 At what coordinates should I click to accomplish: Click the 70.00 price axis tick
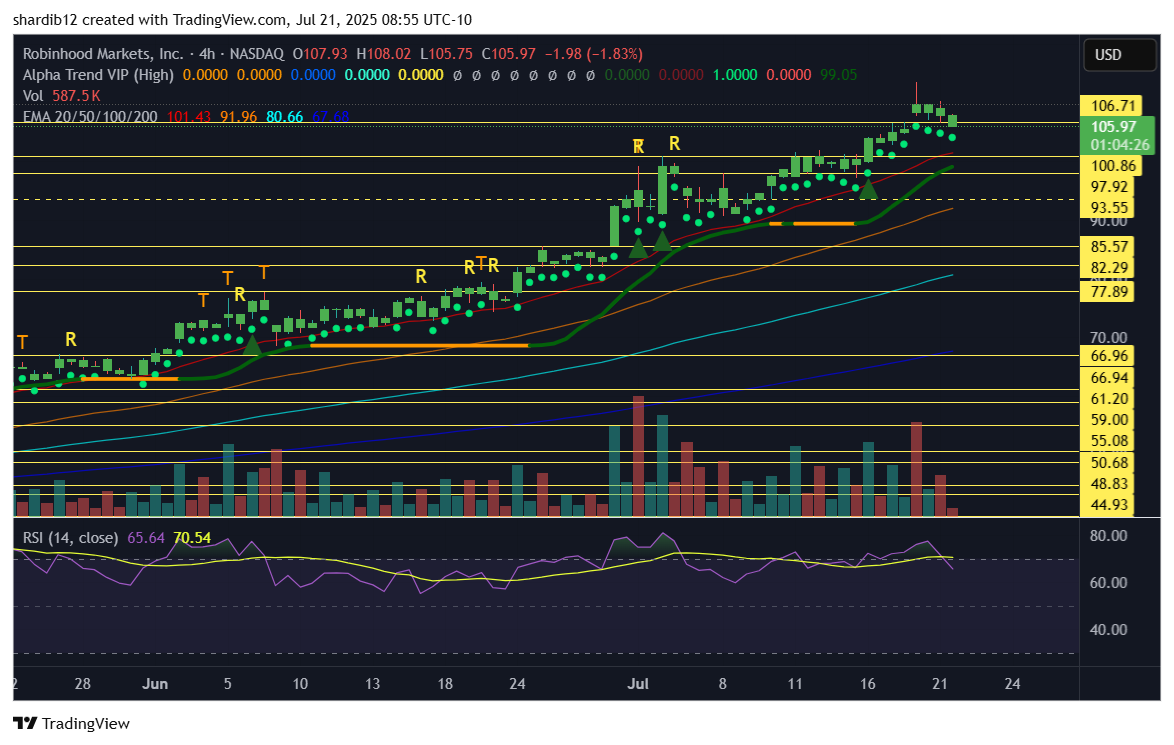(1109, 338)
